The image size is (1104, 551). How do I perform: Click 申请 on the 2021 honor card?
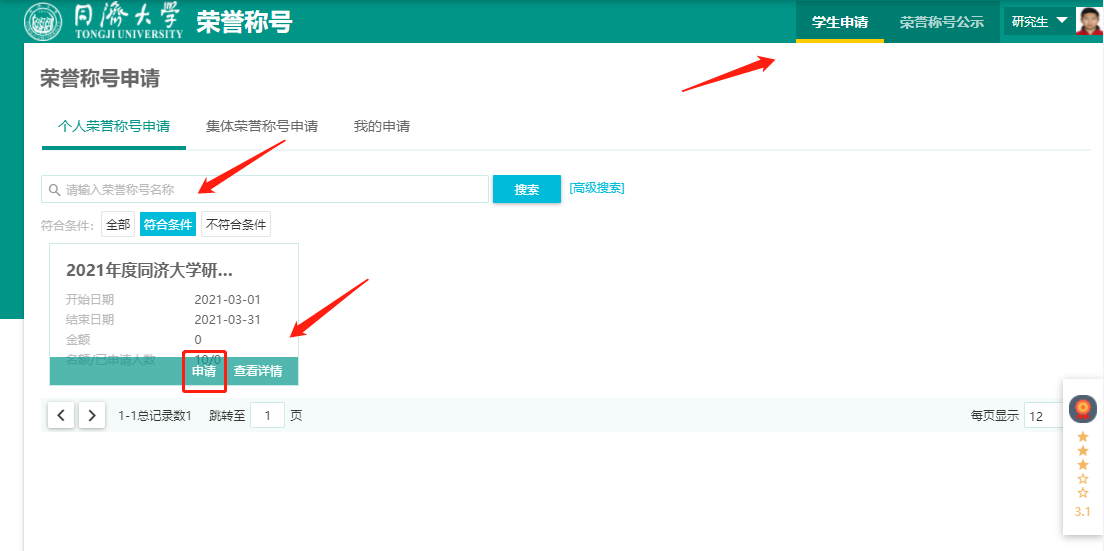tap(204, 371)
